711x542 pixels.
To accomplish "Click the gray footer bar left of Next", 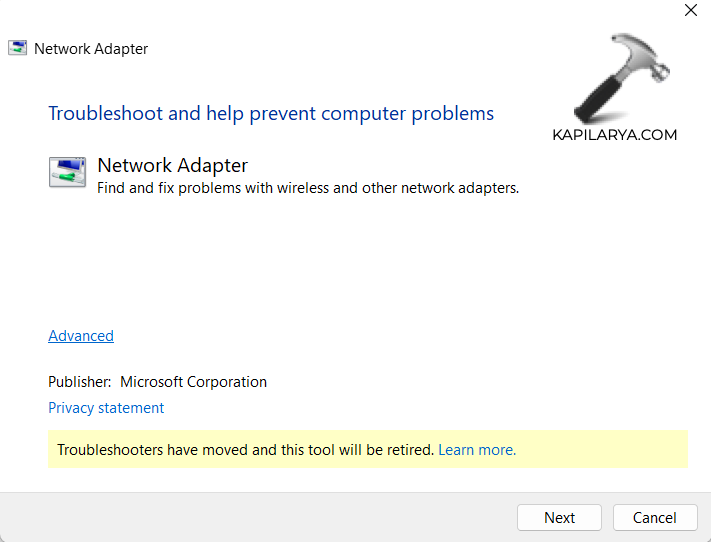I will pyautogui.click(x=250, y=517).
